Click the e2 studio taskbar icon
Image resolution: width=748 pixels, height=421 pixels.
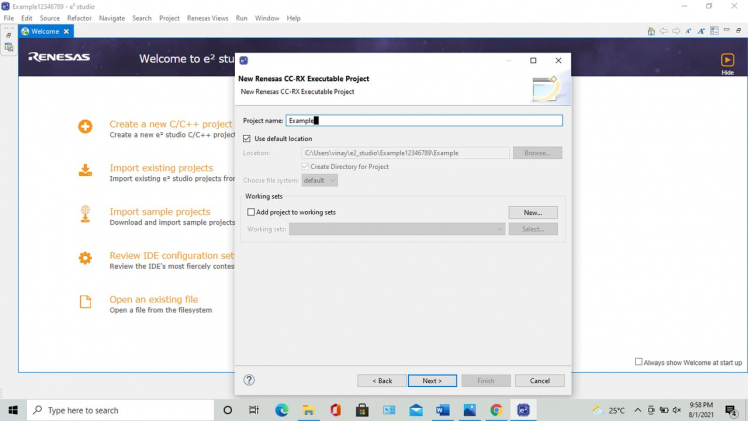coord(523,410)
